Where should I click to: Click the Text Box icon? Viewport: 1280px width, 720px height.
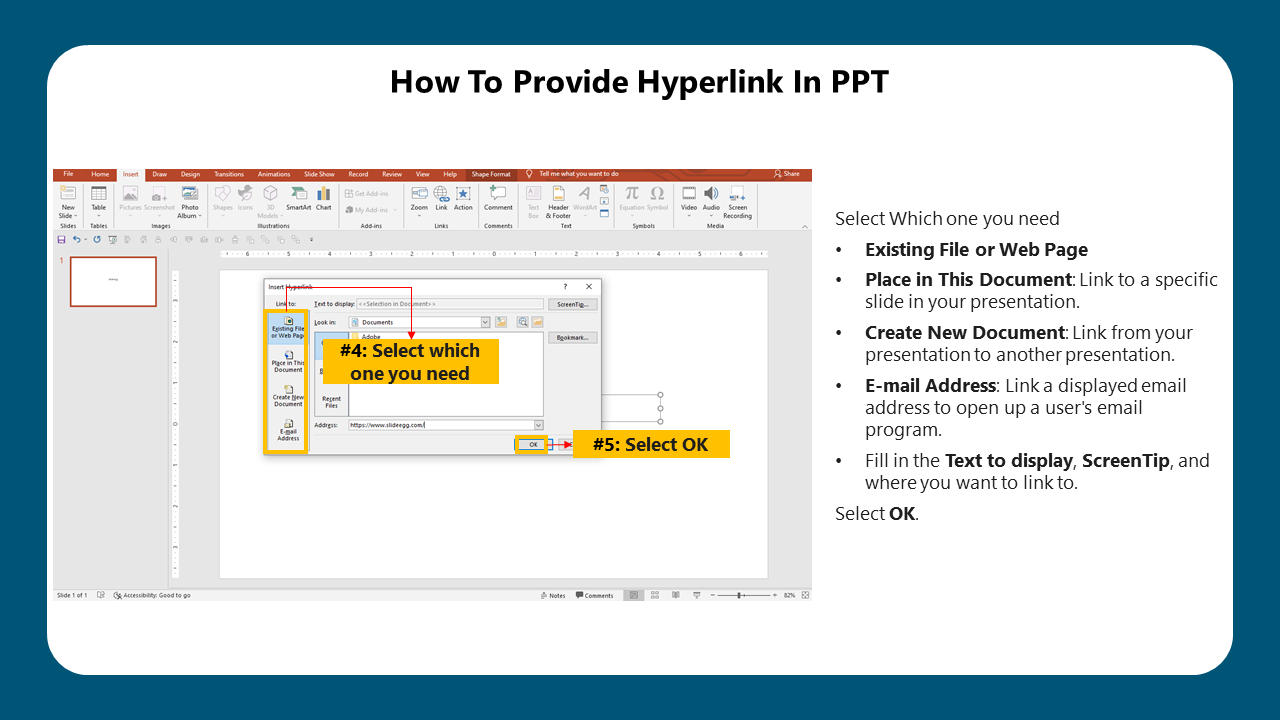tap(533, 193)
